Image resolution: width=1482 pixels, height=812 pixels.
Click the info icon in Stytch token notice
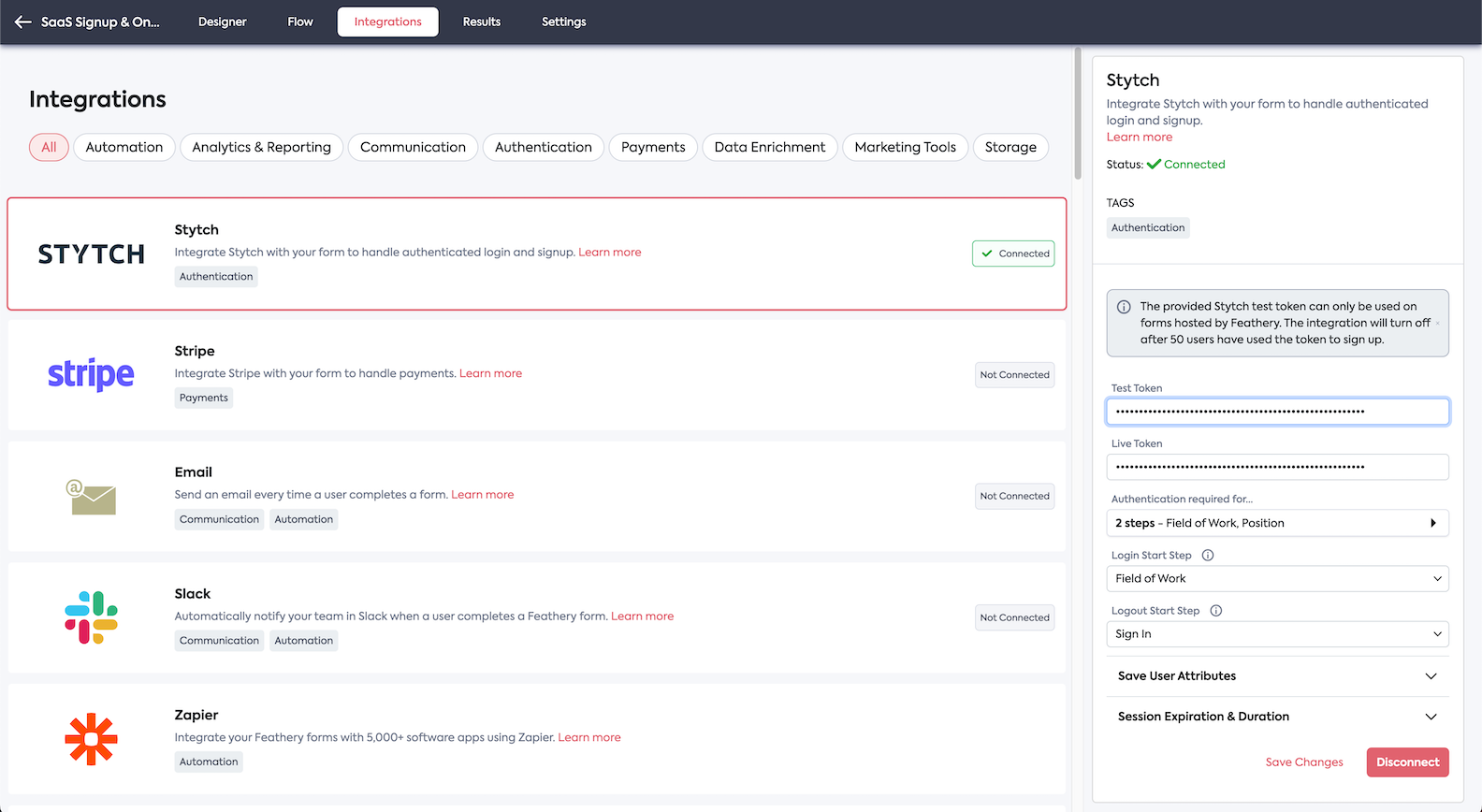click(x=1124, y=307)
